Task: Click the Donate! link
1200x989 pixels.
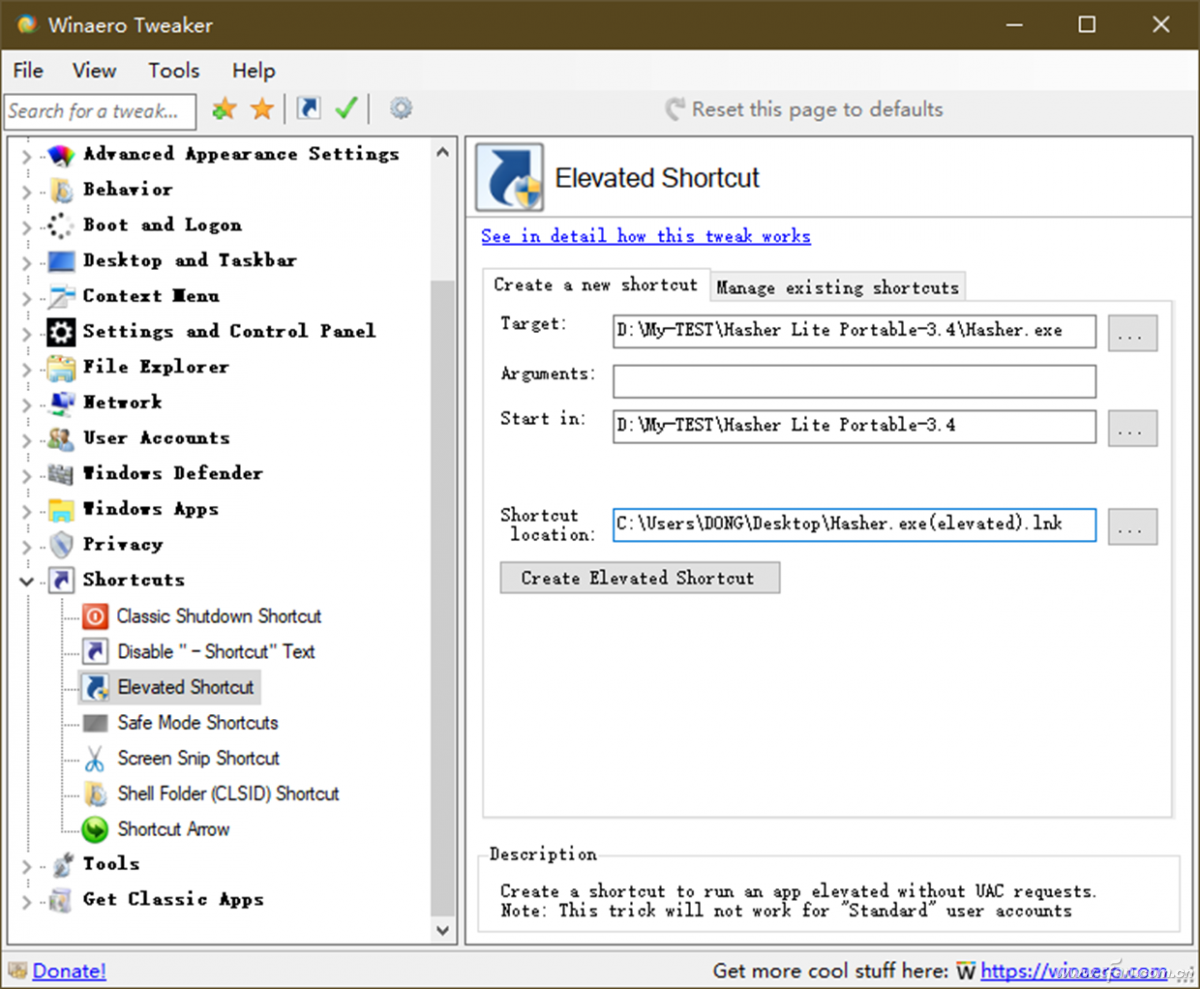Action: [69, 970]
